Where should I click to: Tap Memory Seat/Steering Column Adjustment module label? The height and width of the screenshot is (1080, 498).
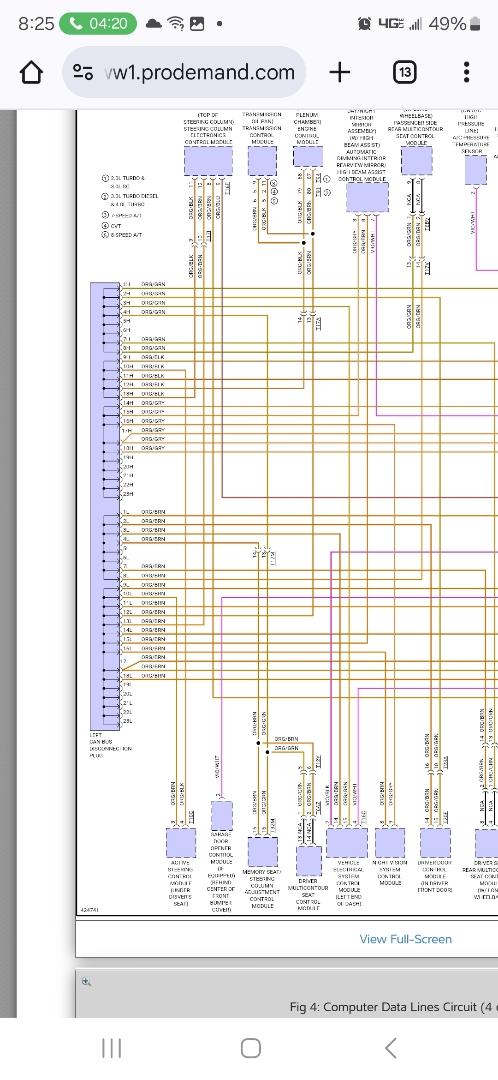262,889
